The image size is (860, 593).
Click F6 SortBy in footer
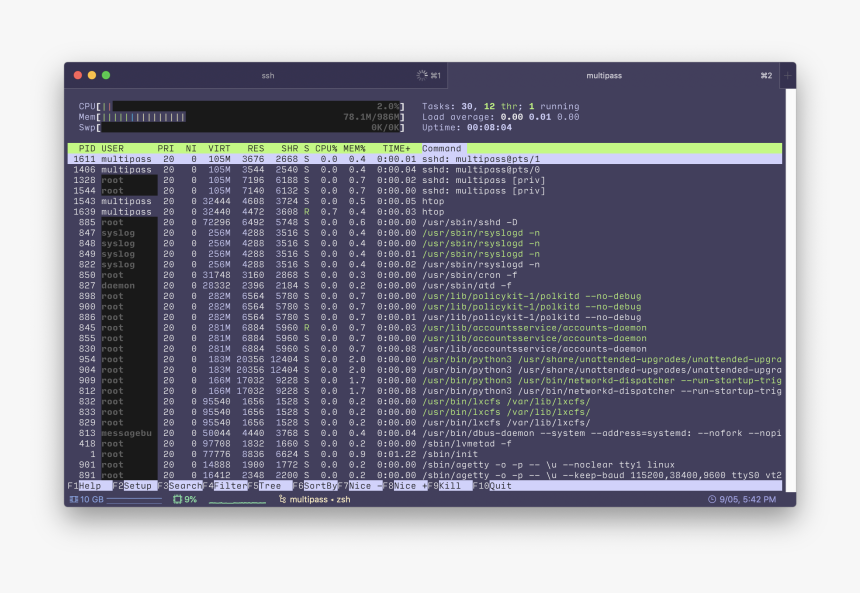(x=315, y=486)
